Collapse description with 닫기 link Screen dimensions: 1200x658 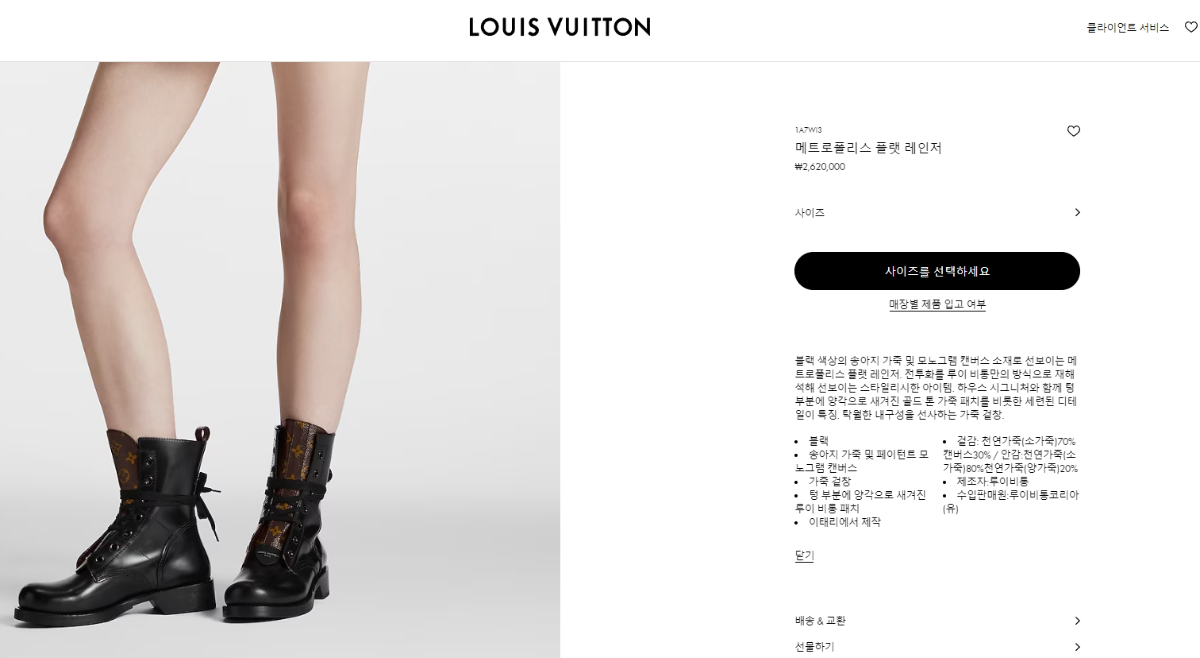[x=804, y=555]
